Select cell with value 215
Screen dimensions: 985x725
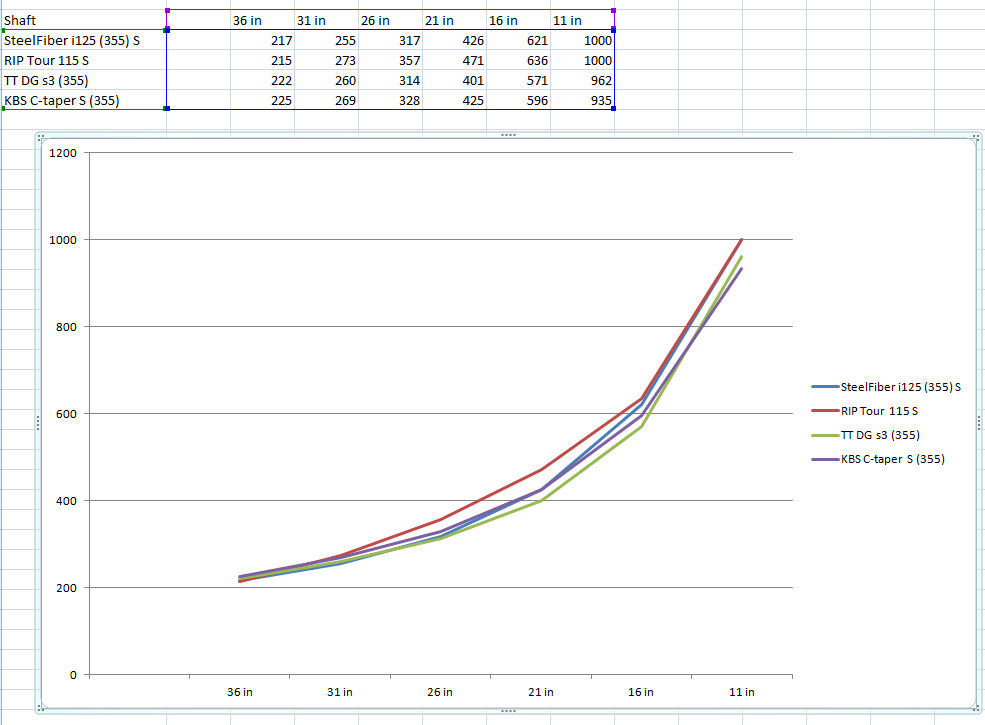coord(263,60)
